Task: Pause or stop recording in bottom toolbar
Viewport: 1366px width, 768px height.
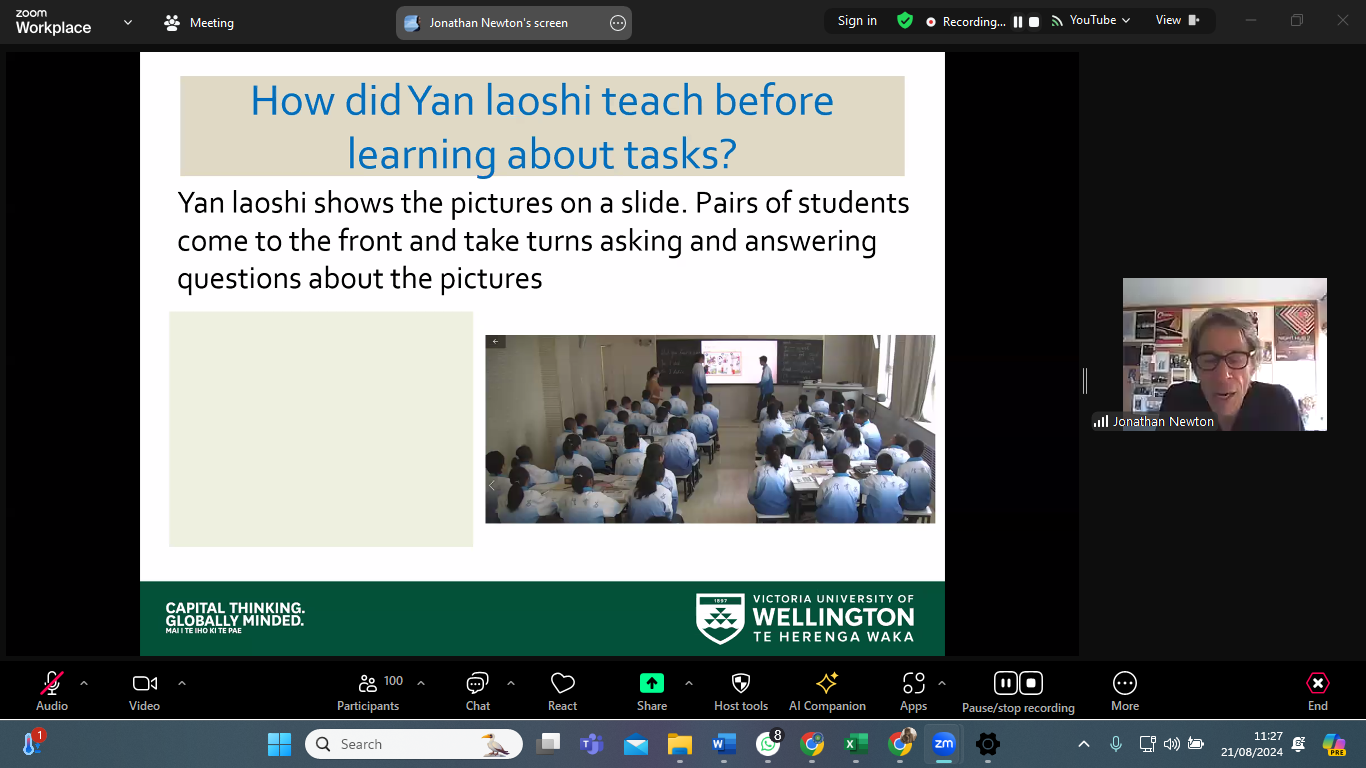Action: 1018,684
